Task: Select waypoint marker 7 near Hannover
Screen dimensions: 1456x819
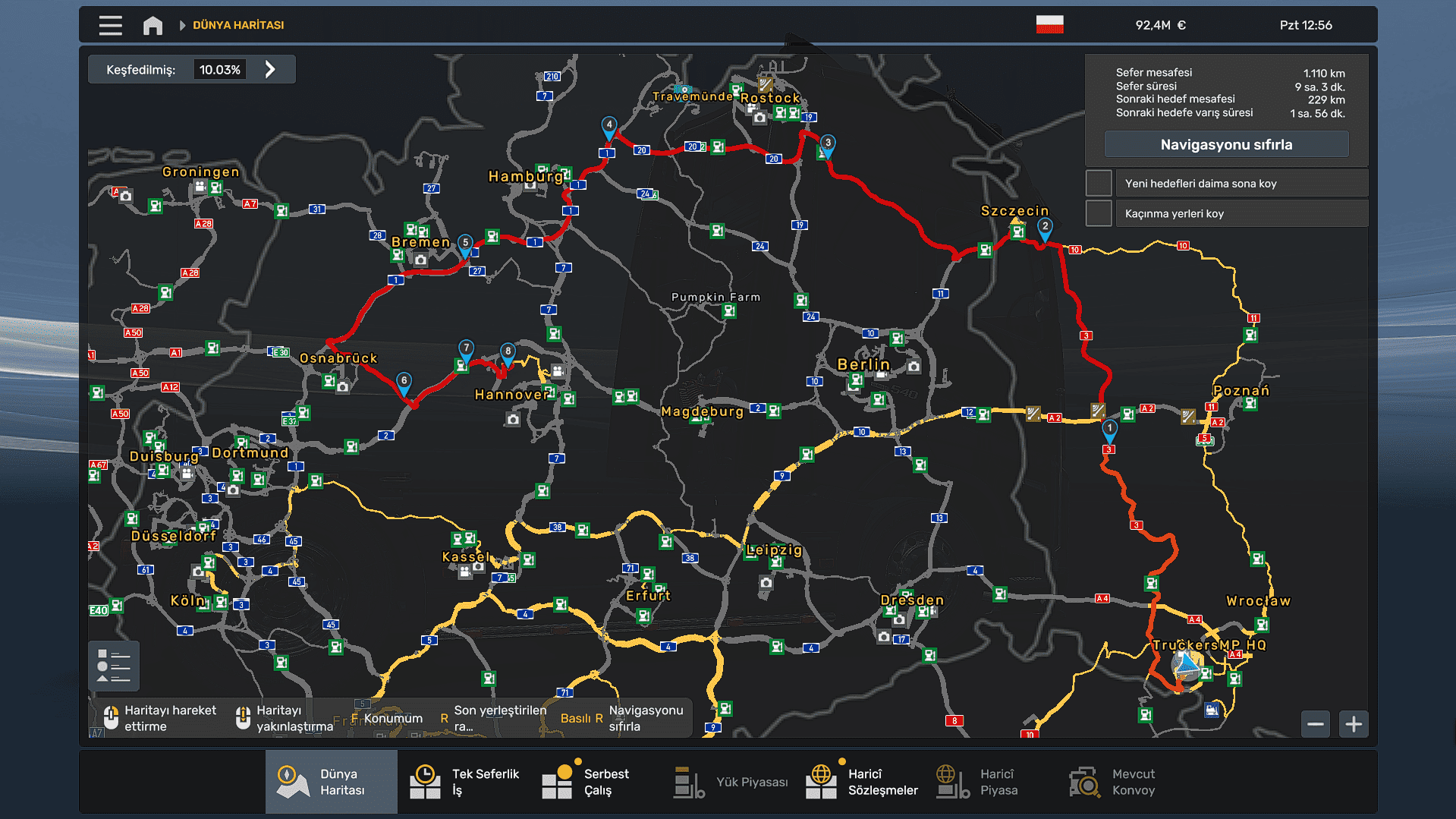Action: point(466,350)
